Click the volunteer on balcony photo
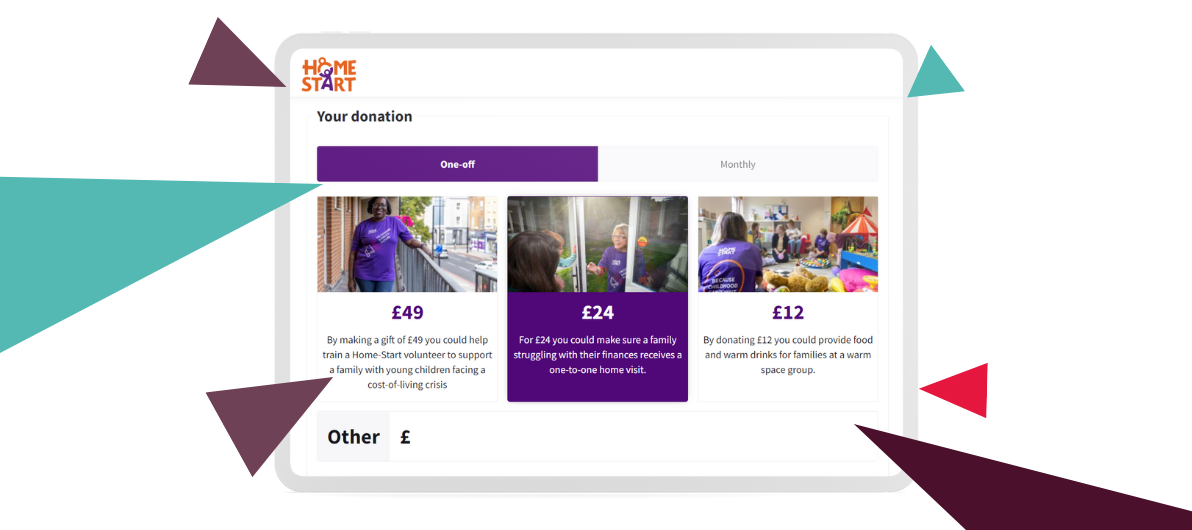1192x530 pixels. [x=407, y=244]
